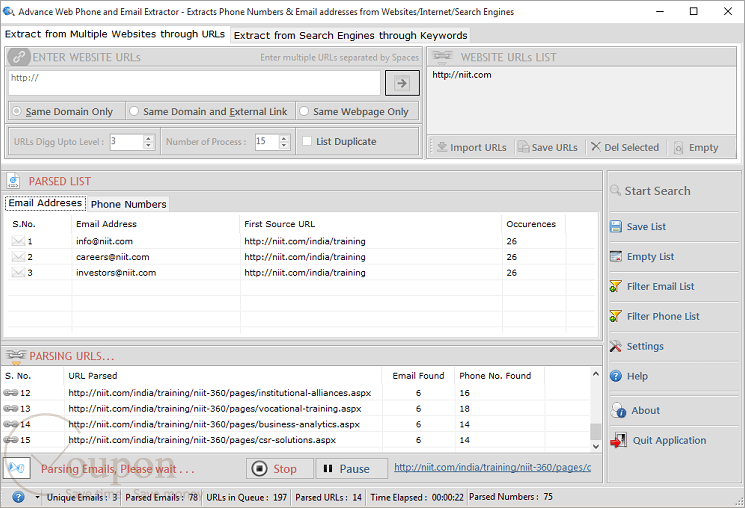Image resolution: width=745 pixels, height=508 pixels.
Task: Click the Start Search label
Action: [x=657, y=191]
